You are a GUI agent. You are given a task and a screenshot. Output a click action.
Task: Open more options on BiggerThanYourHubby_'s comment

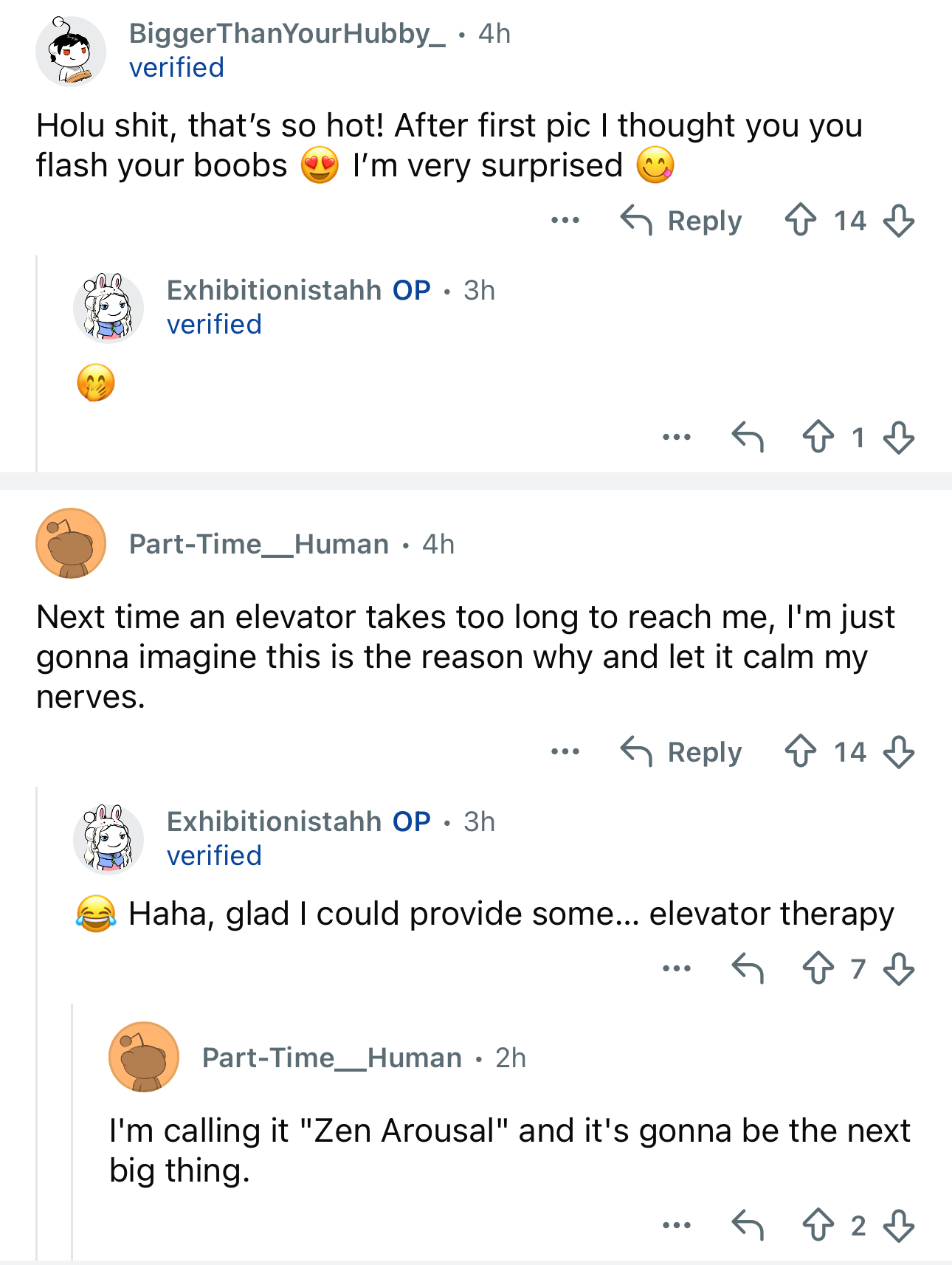[x=565, y=220]
